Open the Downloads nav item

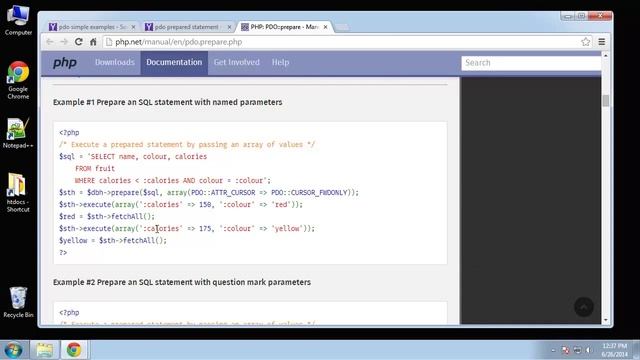115,62
